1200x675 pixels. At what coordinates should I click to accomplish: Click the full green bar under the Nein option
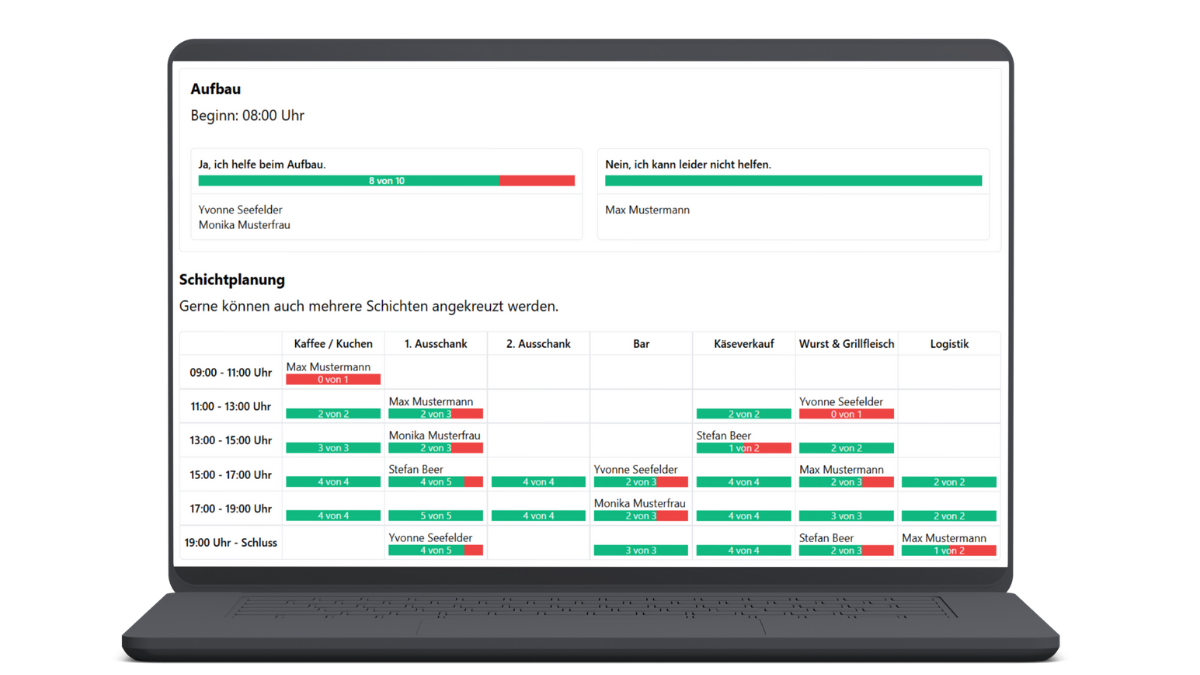click(x=793, y=181)
